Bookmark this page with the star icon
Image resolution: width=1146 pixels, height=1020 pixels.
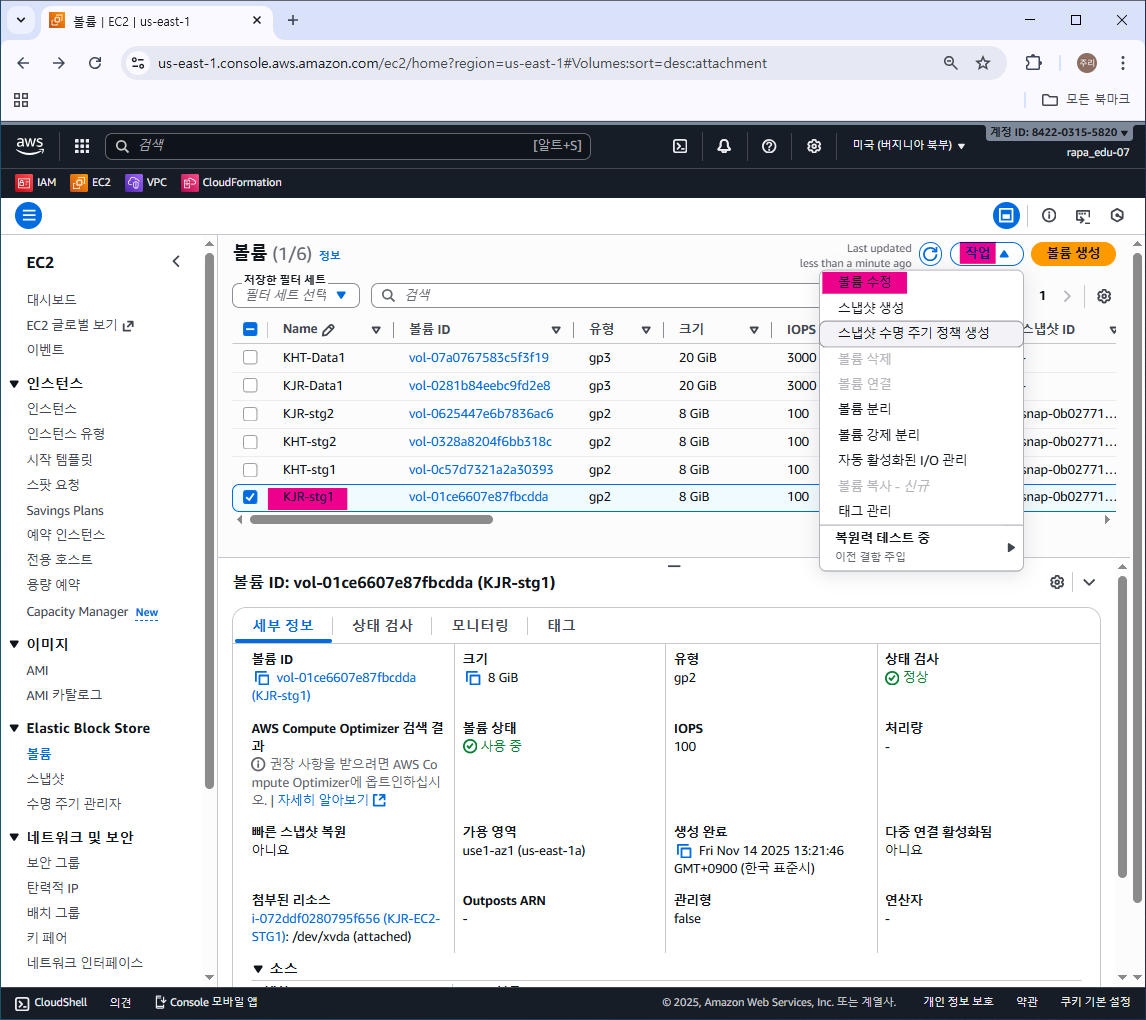pos(983,63)
